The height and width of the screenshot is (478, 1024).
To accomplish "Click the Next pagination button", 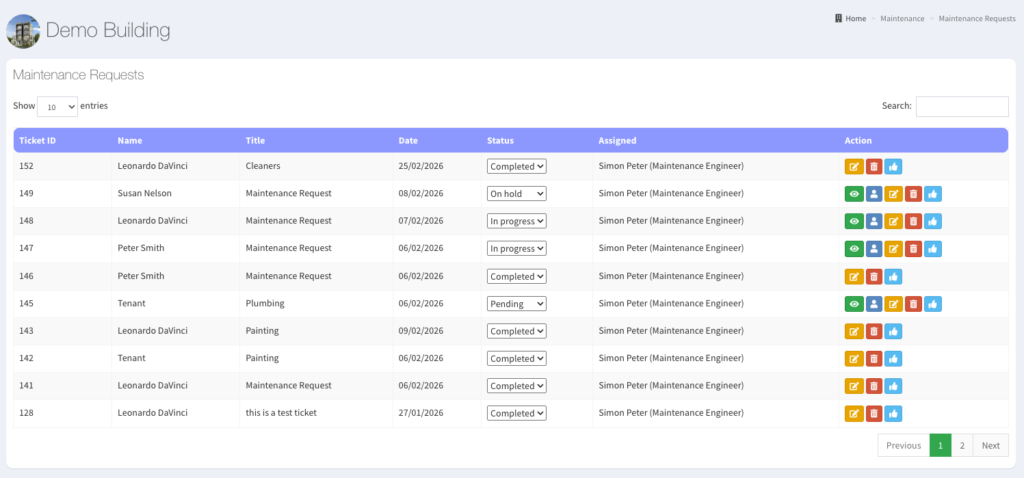I will [990, 446].
